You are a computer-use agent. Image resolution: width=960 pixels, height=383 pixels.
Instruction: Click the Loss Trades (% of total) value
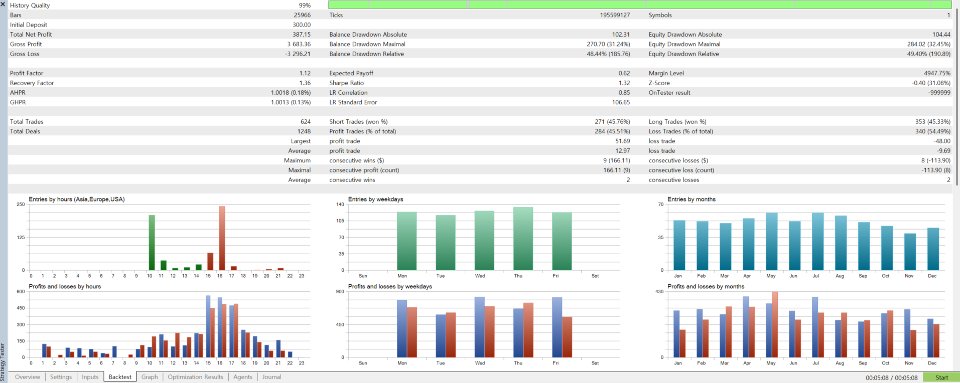click(934, 132)
